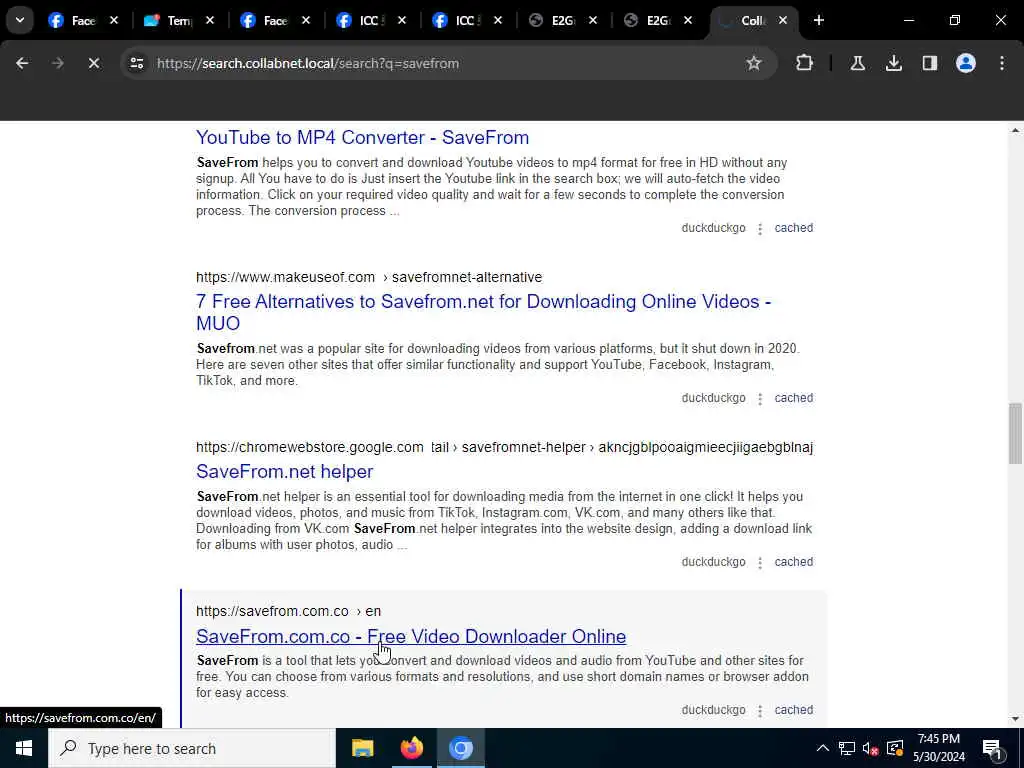Open the Chrome profile avatar
The image size is (1024, 768).
coord(966,63)
